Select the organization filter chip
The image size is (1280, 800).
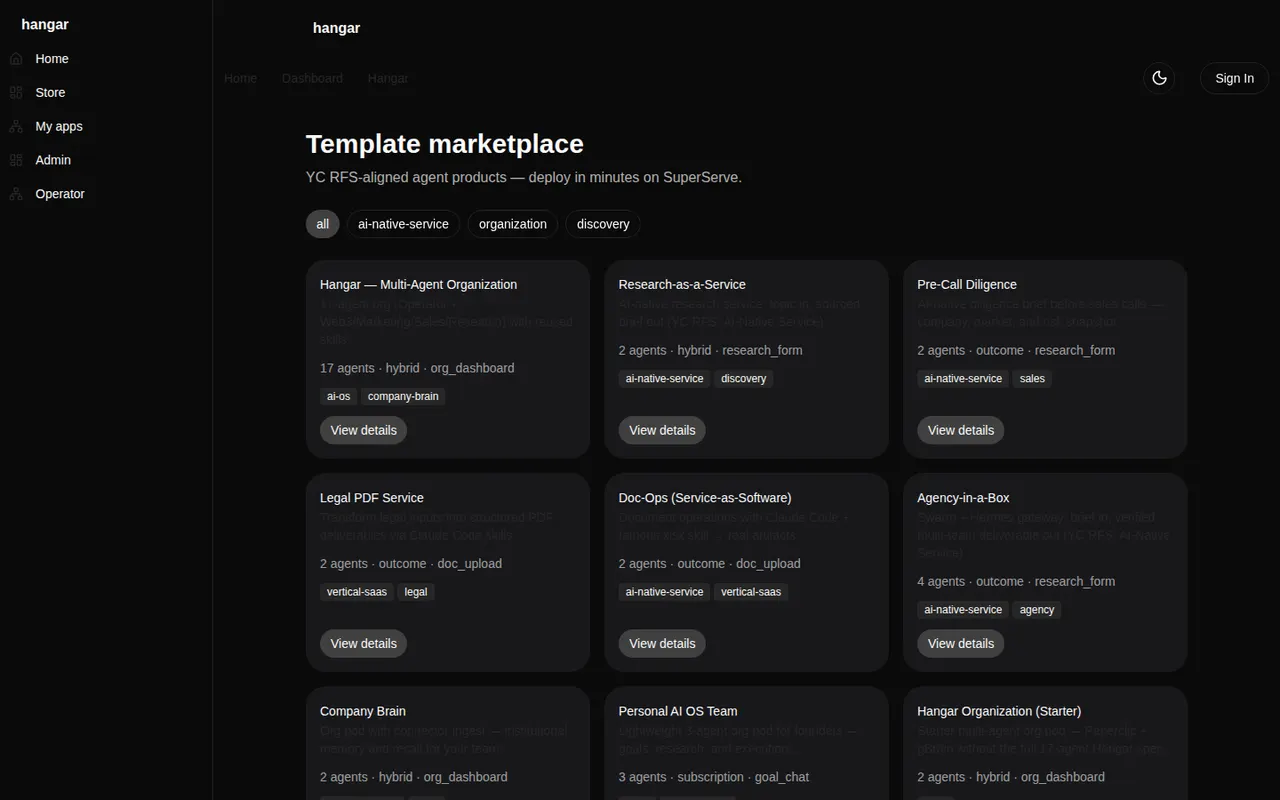(x=513, y=224)
